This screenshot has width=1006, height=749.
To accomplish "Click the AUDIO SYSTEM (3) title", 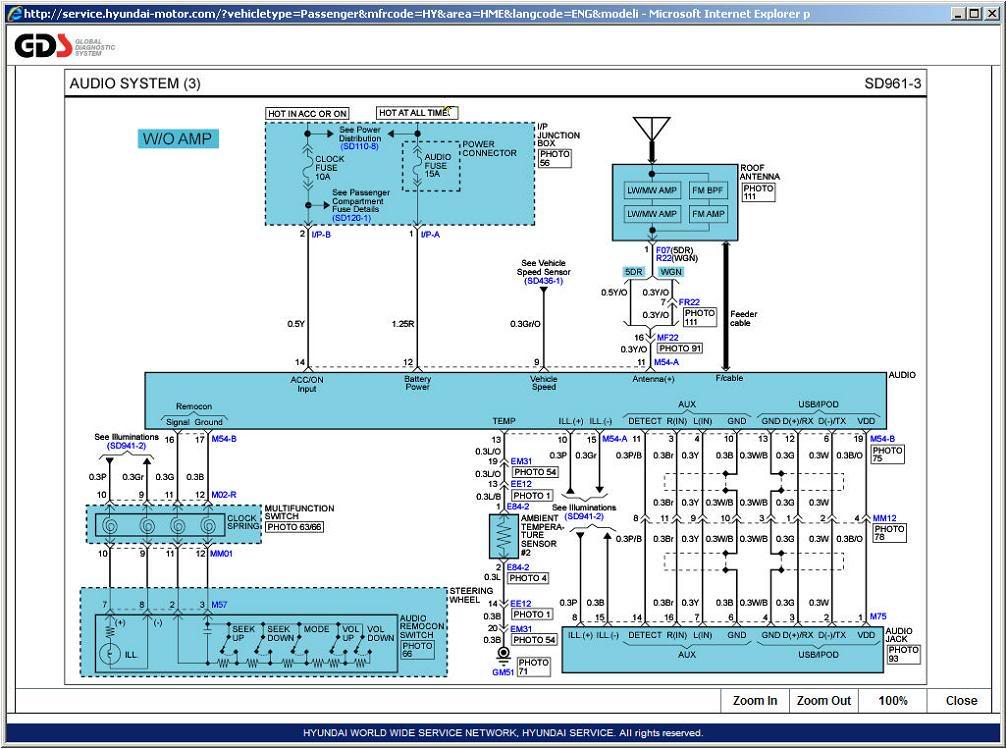I will coord(135,83).
